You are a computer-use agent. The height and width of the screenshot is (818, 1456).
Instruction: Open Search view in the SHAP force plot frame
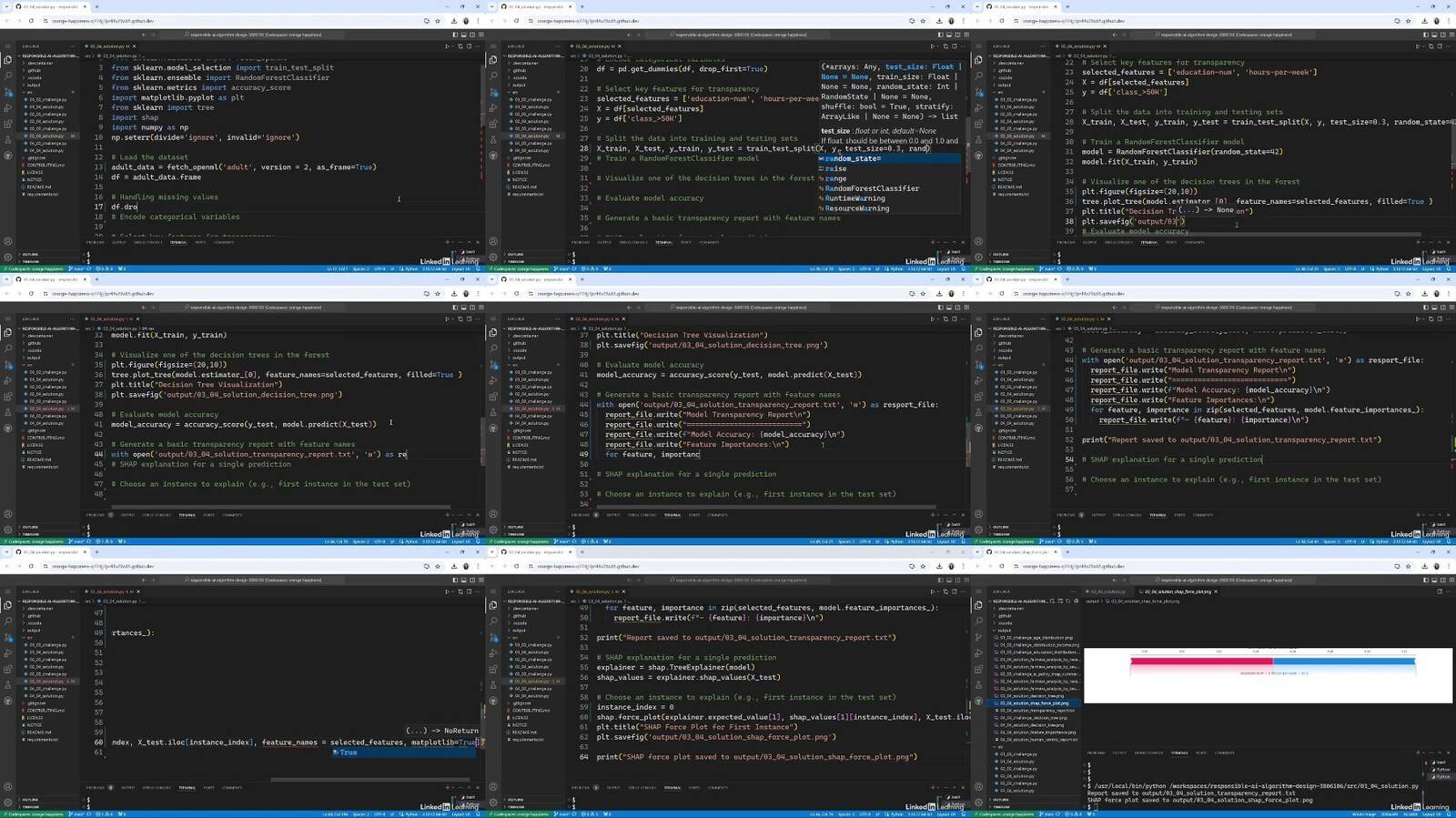978,621
